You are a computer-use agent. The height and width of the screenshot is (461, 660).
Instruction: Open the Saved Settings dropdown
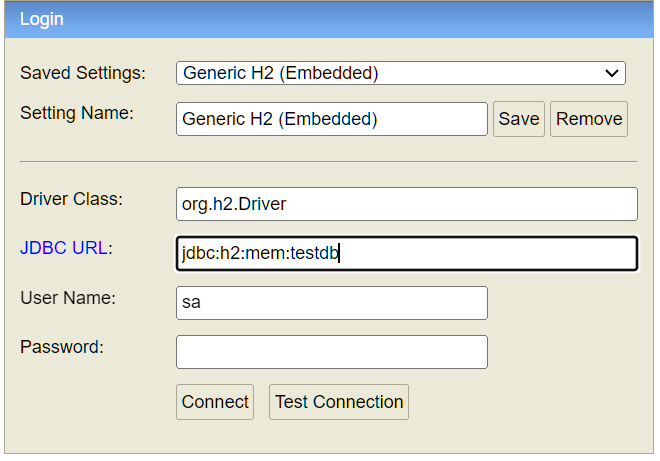[401, 73]
